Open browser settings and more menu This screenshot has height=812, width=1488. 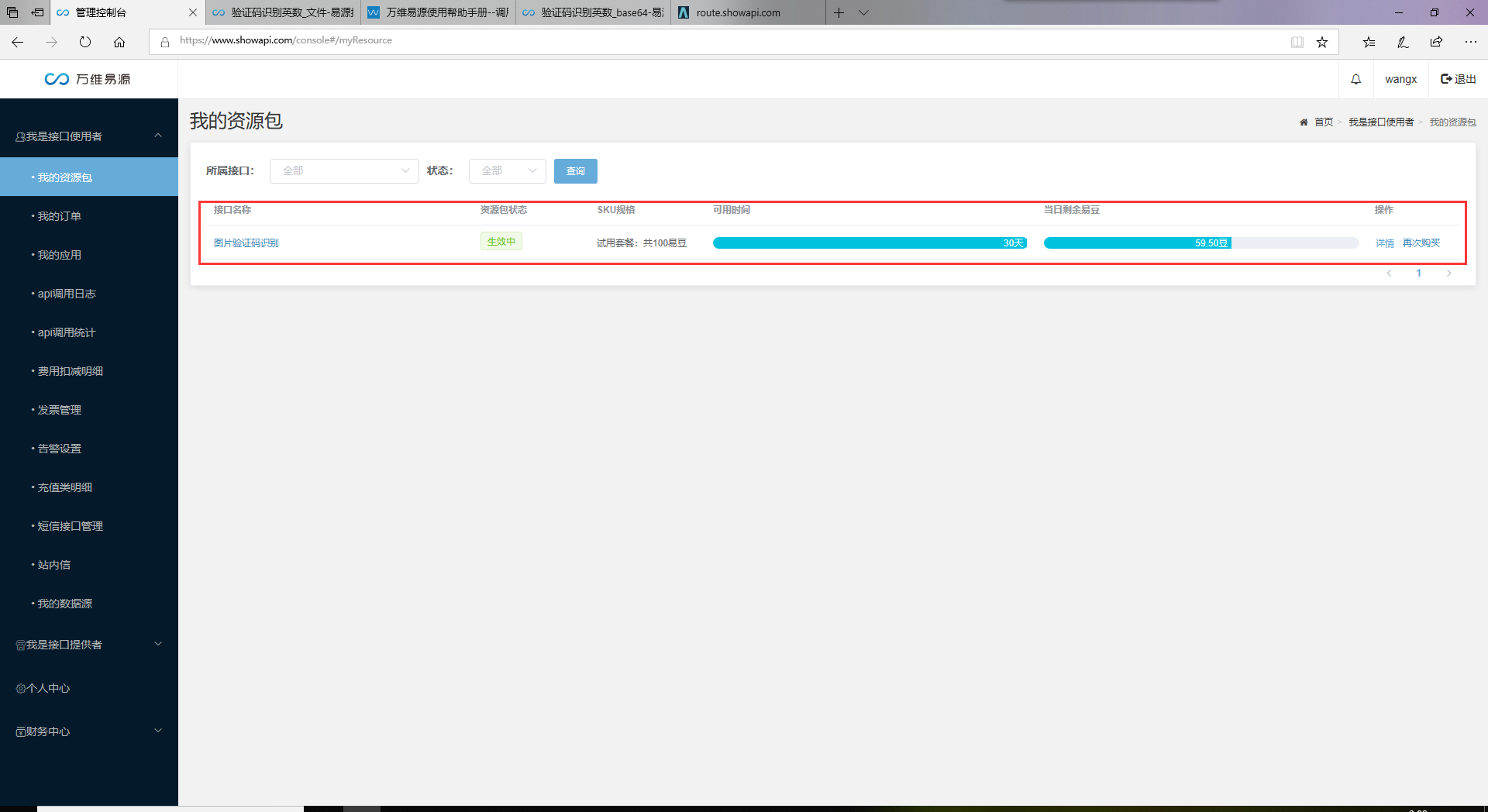1471,42
